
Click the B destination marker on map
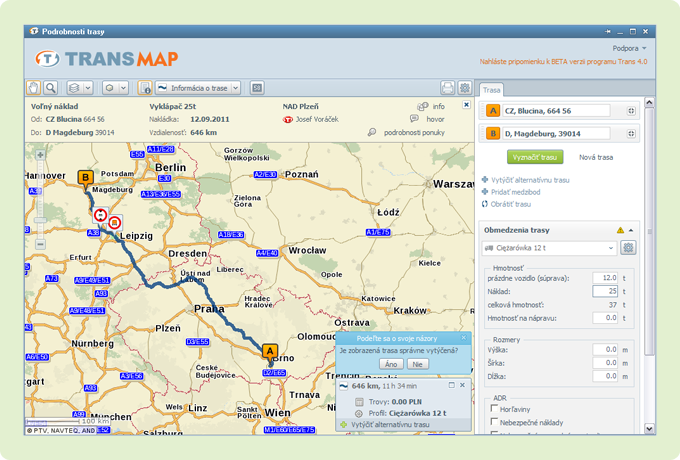[x=85, y=179]
